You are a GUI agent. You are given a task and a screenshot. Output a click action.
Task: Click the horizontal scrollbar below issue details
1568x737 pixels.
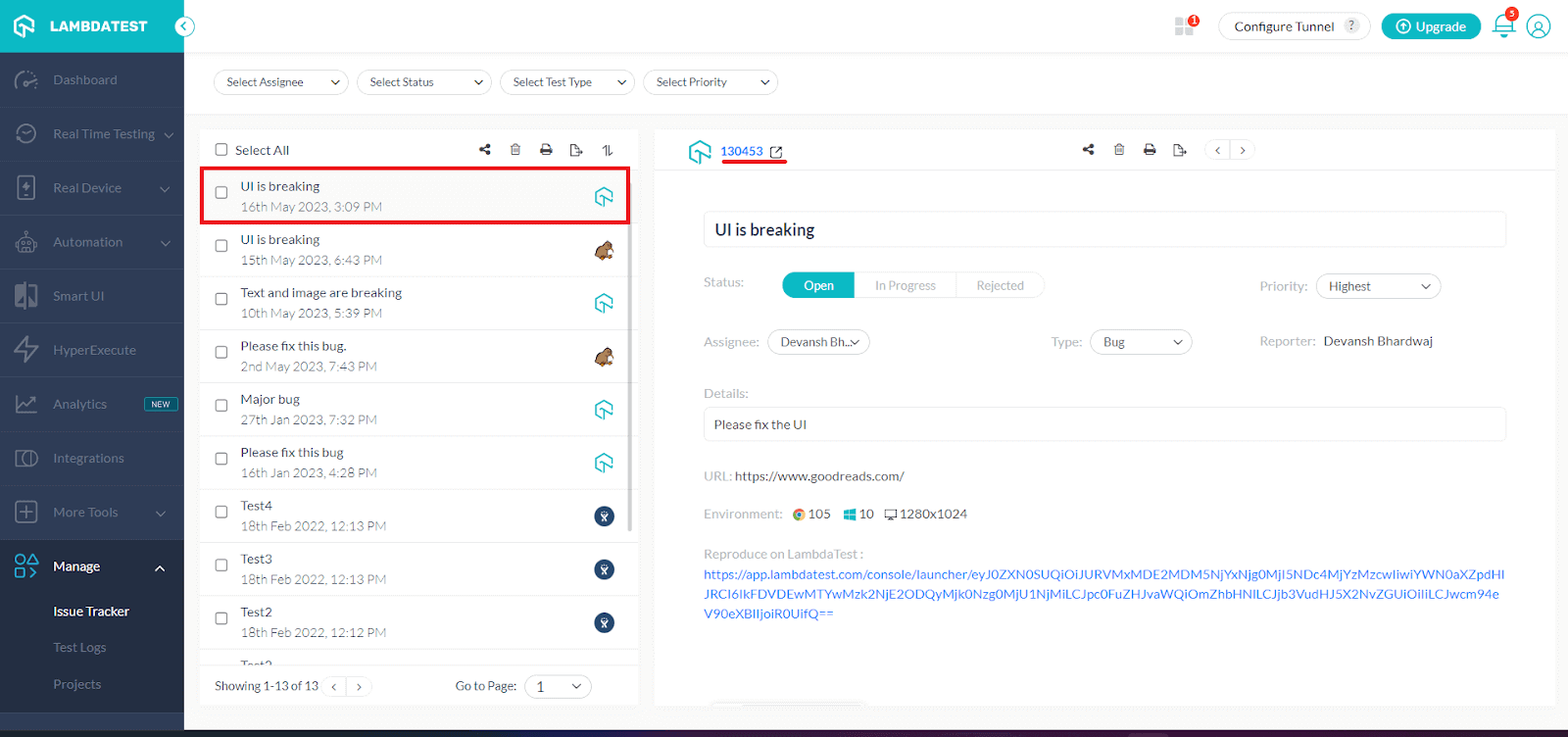(x=788, y=704)
